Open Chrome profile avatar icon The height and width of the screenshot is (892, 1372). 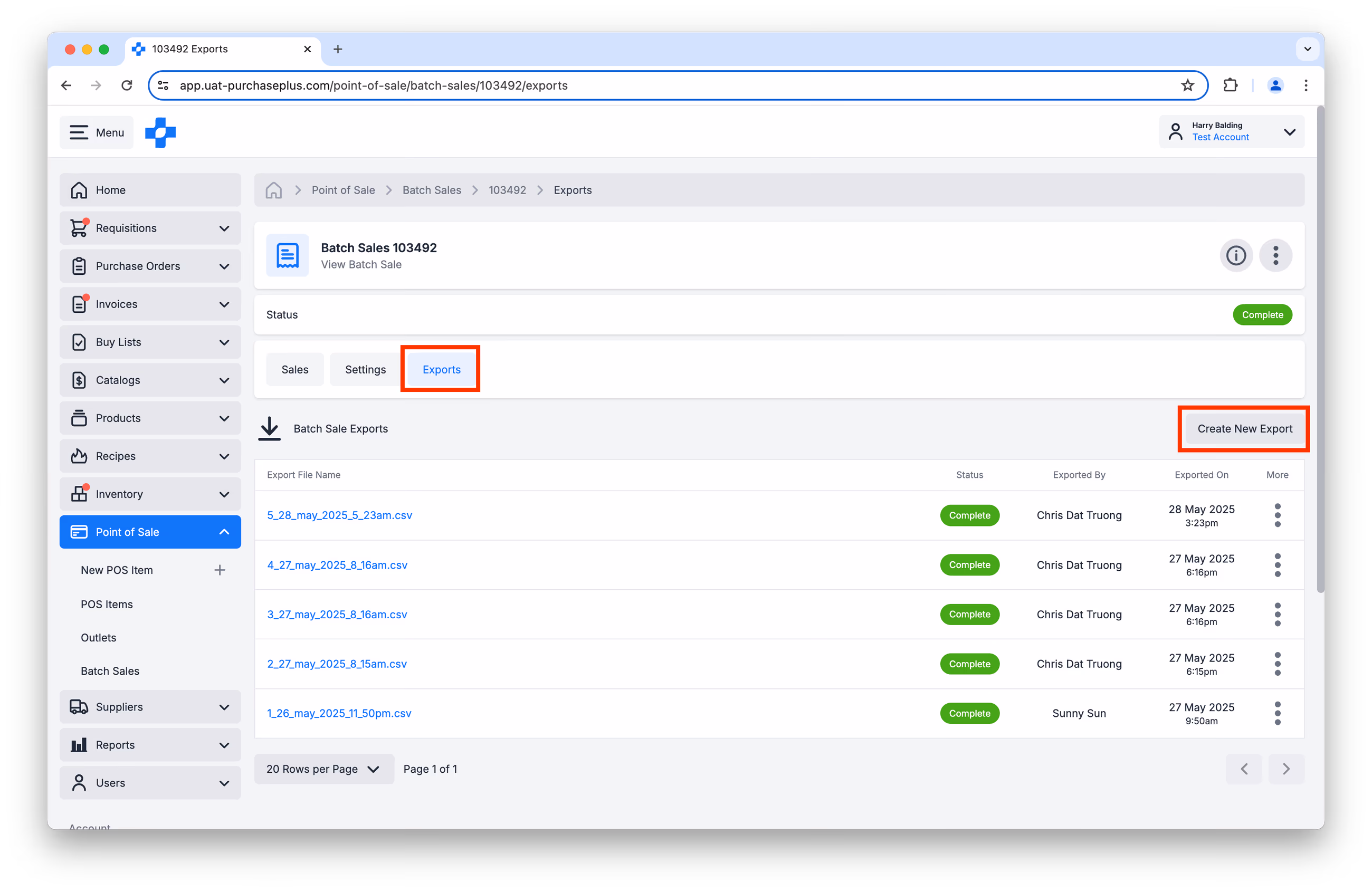(x=1274, y=85)
